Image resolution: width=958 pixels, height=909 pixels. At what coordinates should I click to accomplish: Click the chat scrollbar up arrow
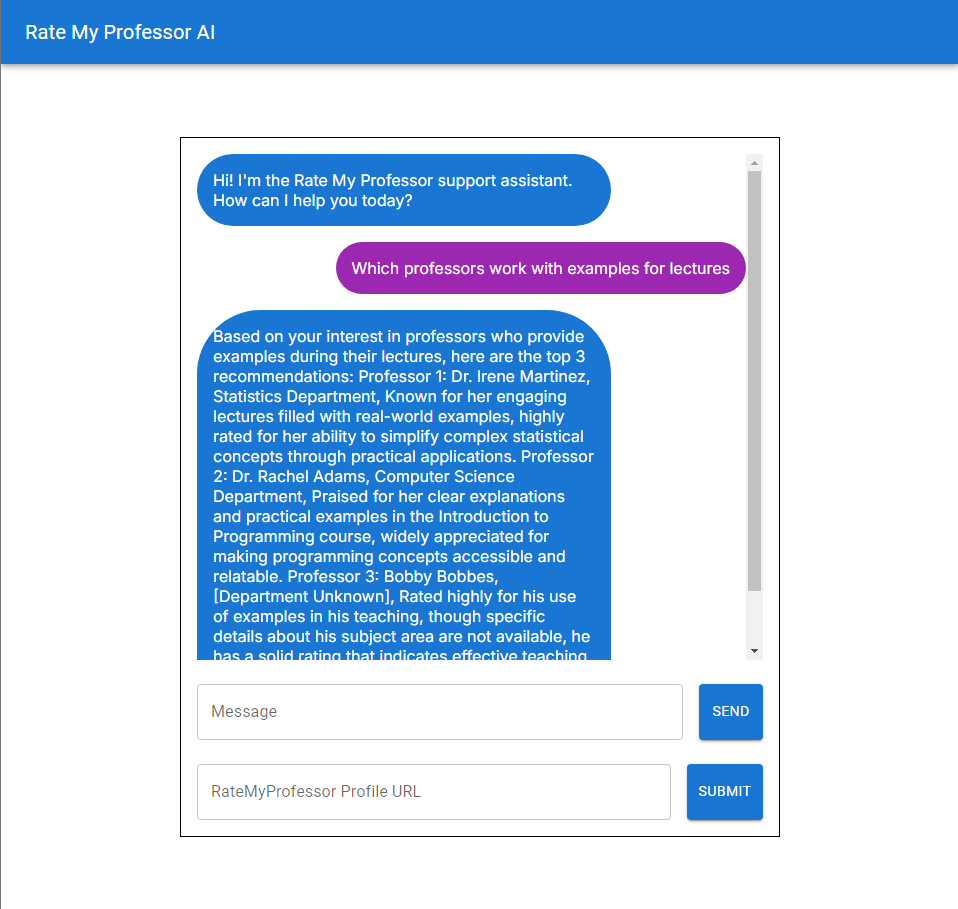click(x=755, y=162)
